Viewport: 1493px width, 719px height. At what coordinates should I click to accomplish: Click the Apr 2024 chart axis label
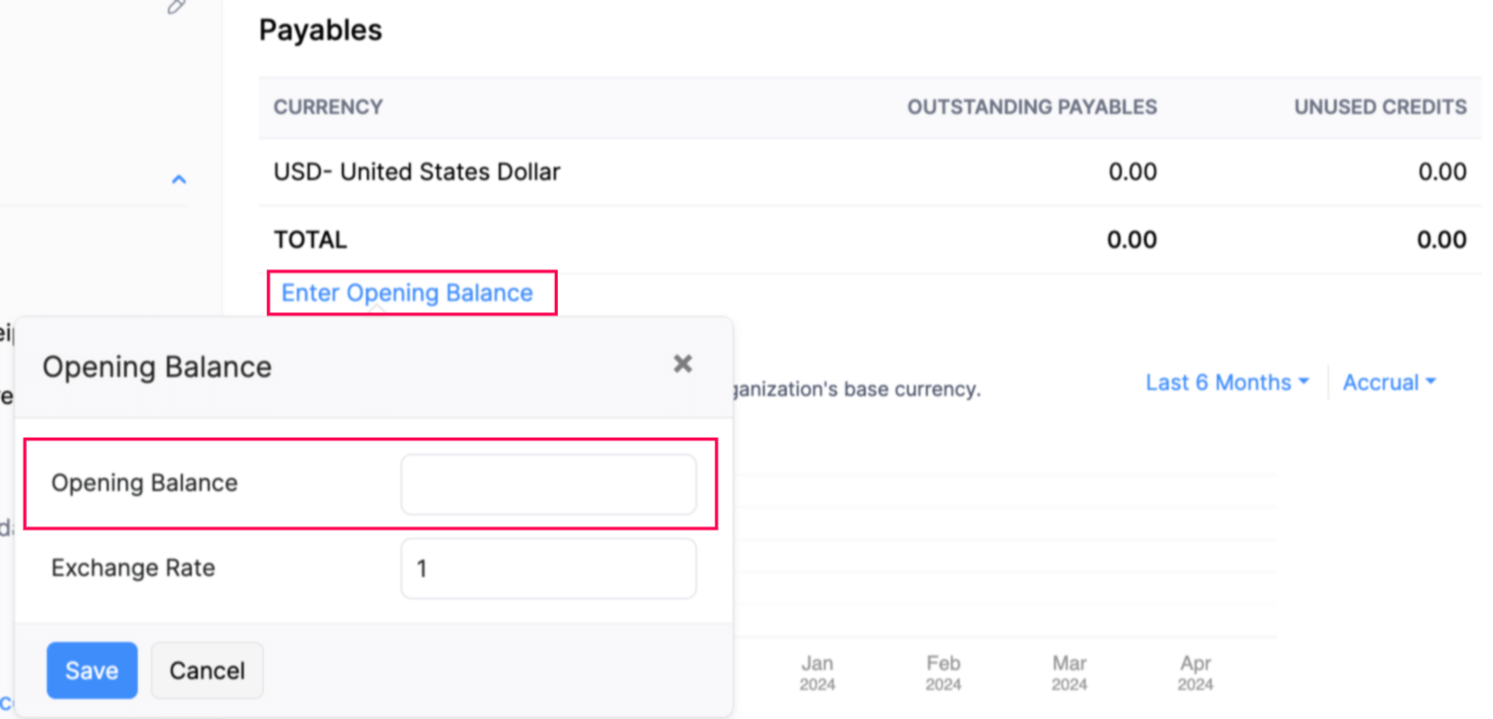pyautogui.click(x=1195, y=673)
